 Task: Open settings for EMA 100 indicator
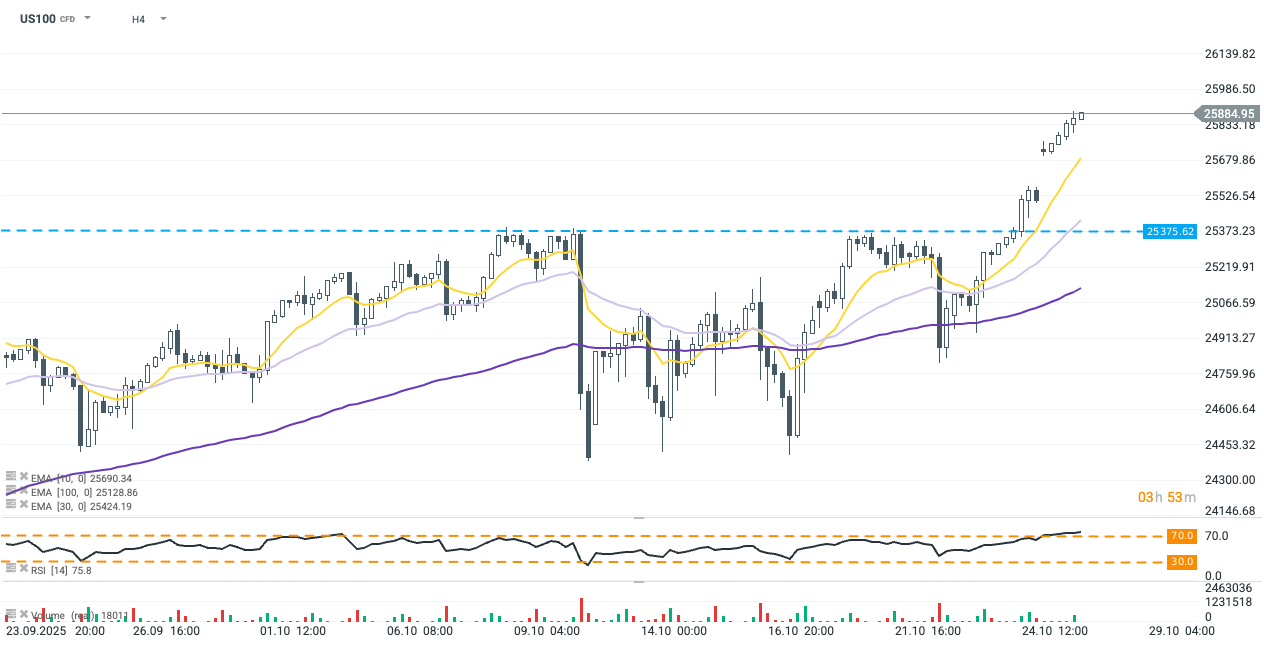pyautogui.click(x=10, y=492)
